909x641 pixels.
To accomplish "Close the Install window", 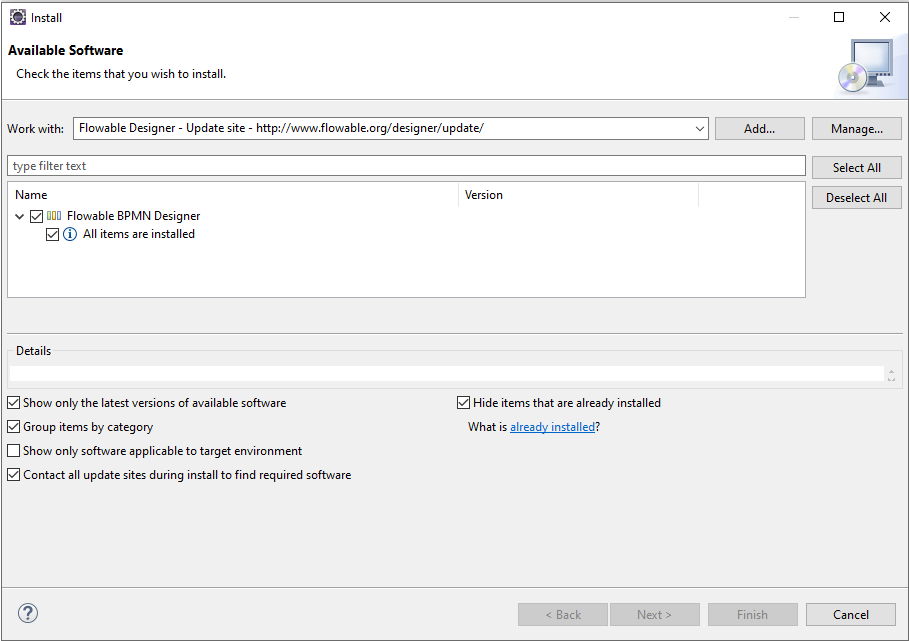I will point(885,17).
